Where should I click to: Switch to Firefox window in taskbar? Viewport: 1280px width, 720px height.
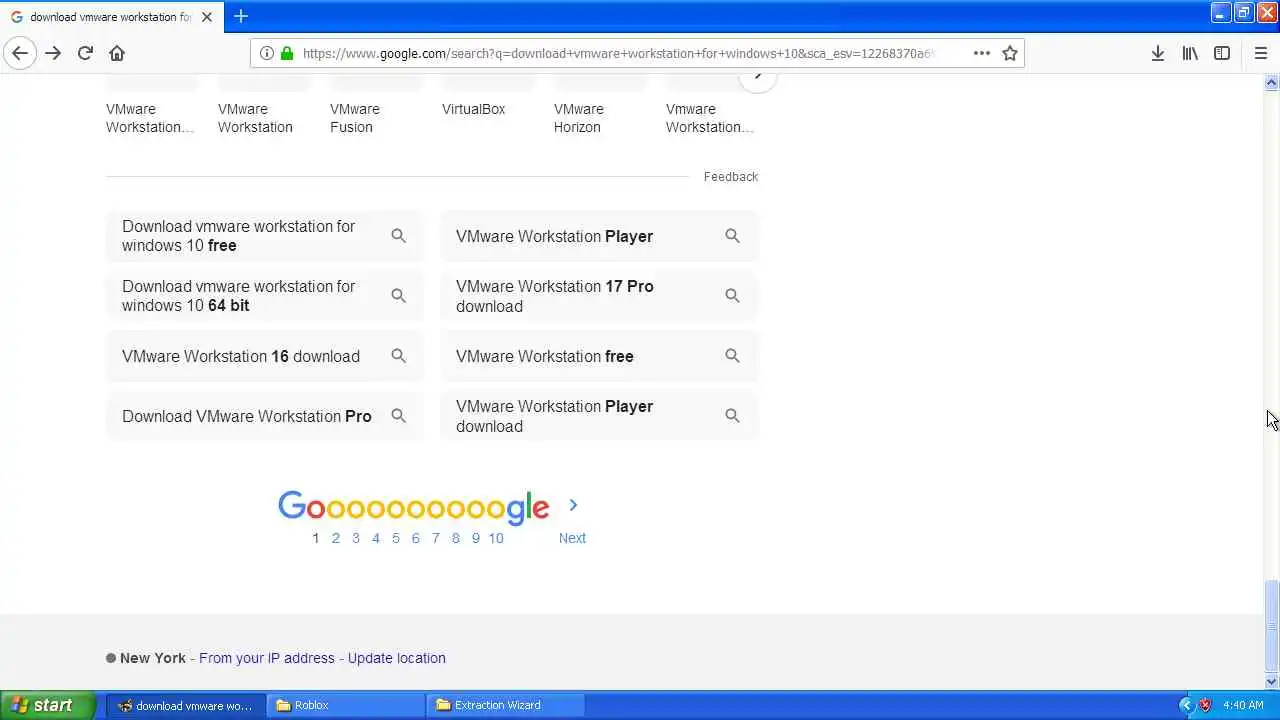pyautogui.click(x=186, y=705)
